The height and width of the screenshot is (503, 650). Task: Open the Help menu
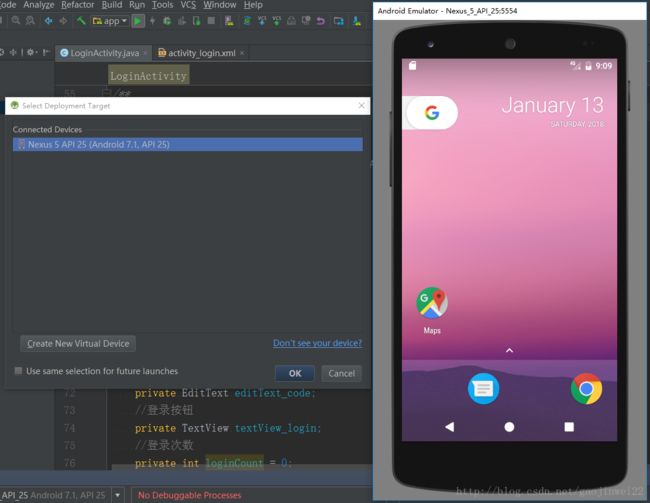coord(253,5)
